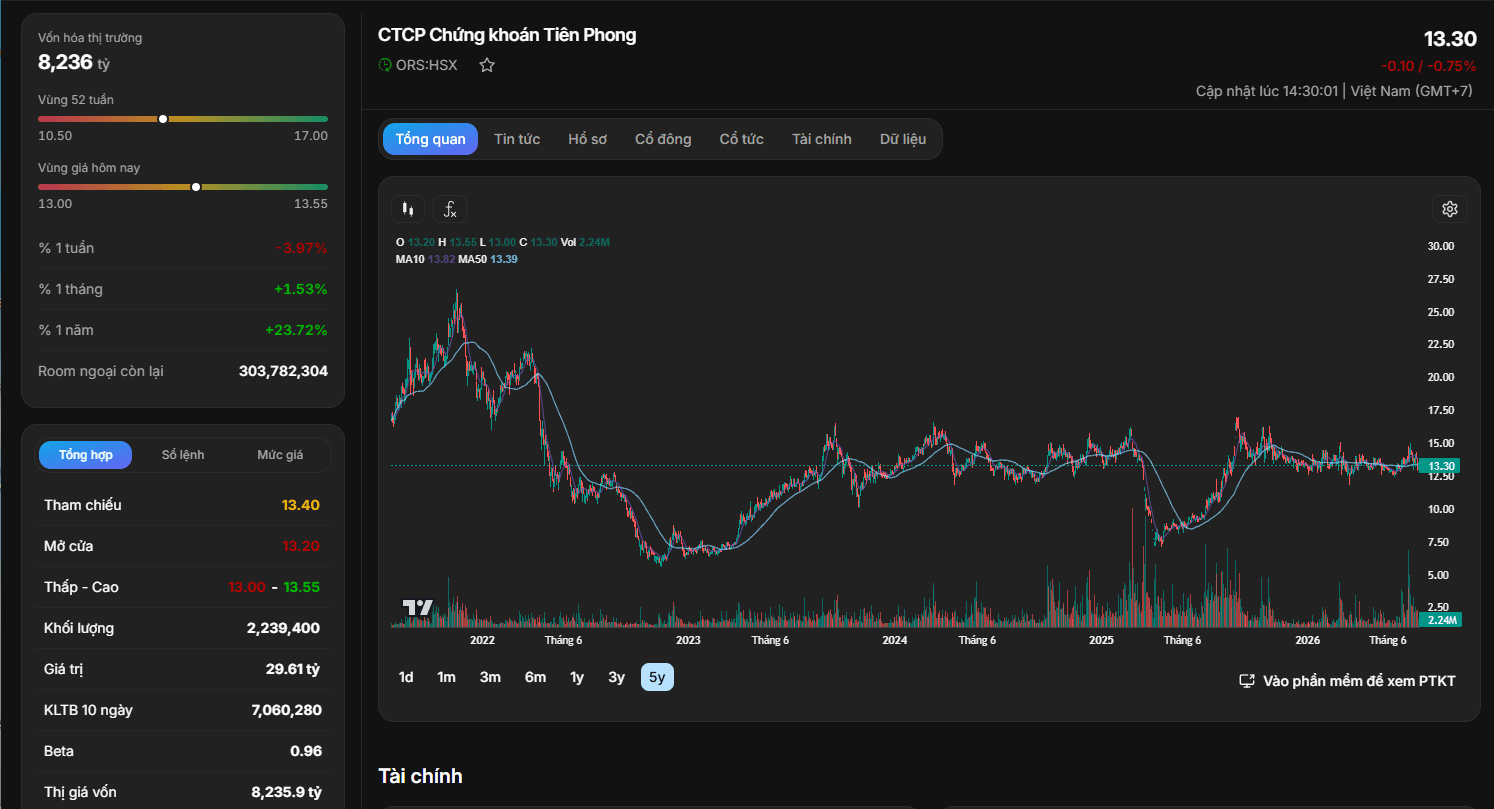1494x809 pixels.
Task: Select the 1d time range
Action: point(406,677)
